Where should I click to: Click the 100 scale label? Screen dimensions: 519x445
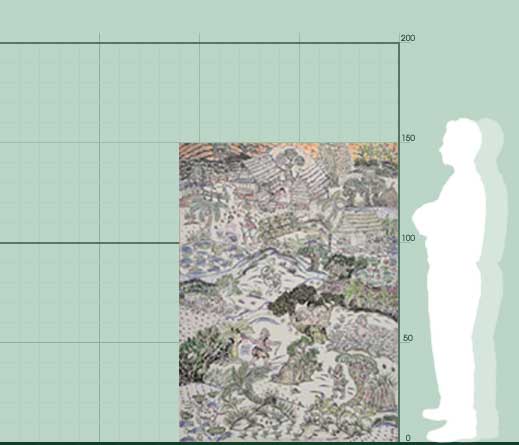point(408,238)
